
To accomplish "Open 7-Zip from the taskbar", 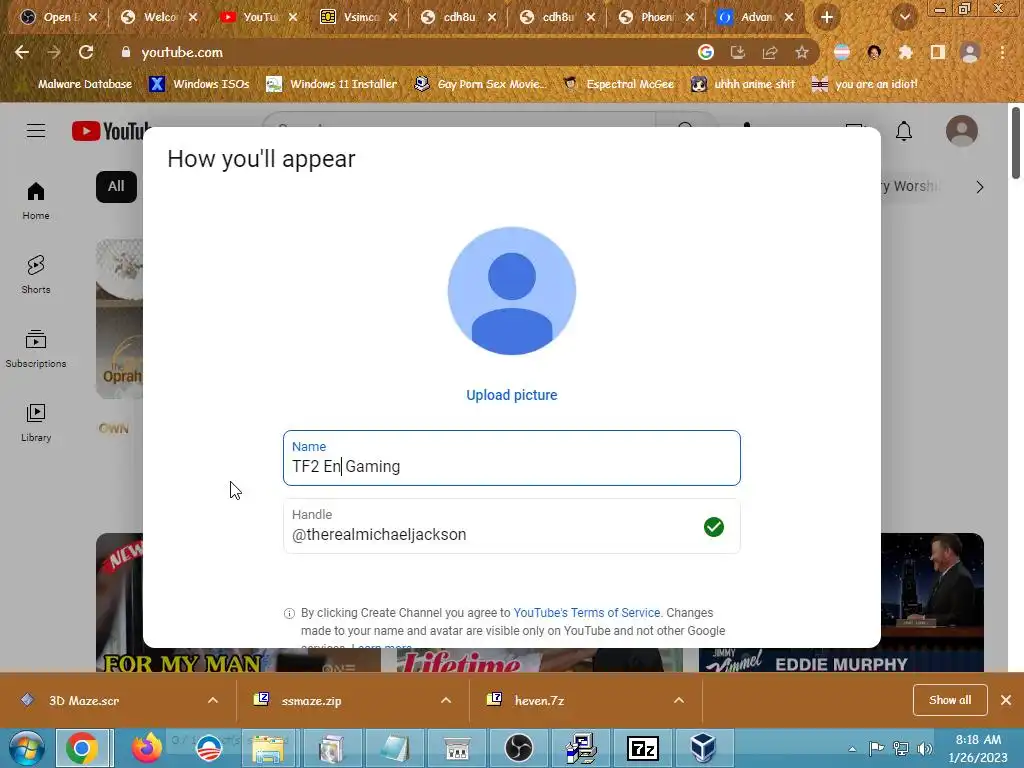I will (643, 748).
